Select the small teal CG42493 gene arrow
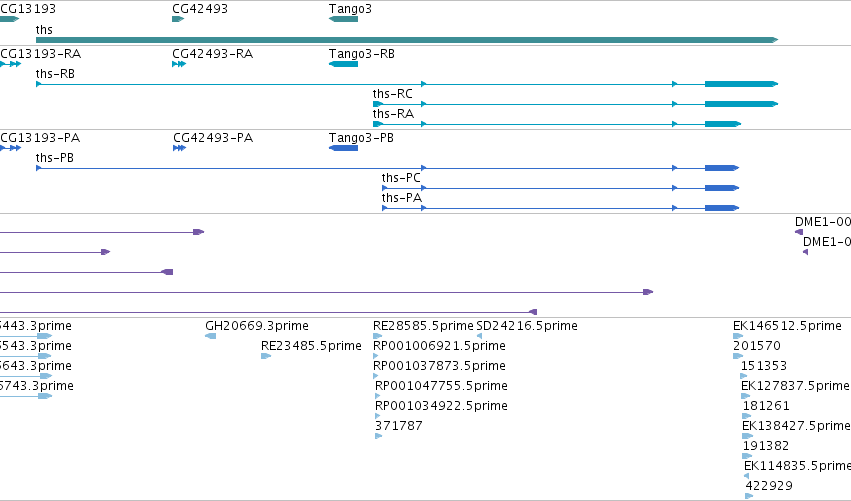 178,19
